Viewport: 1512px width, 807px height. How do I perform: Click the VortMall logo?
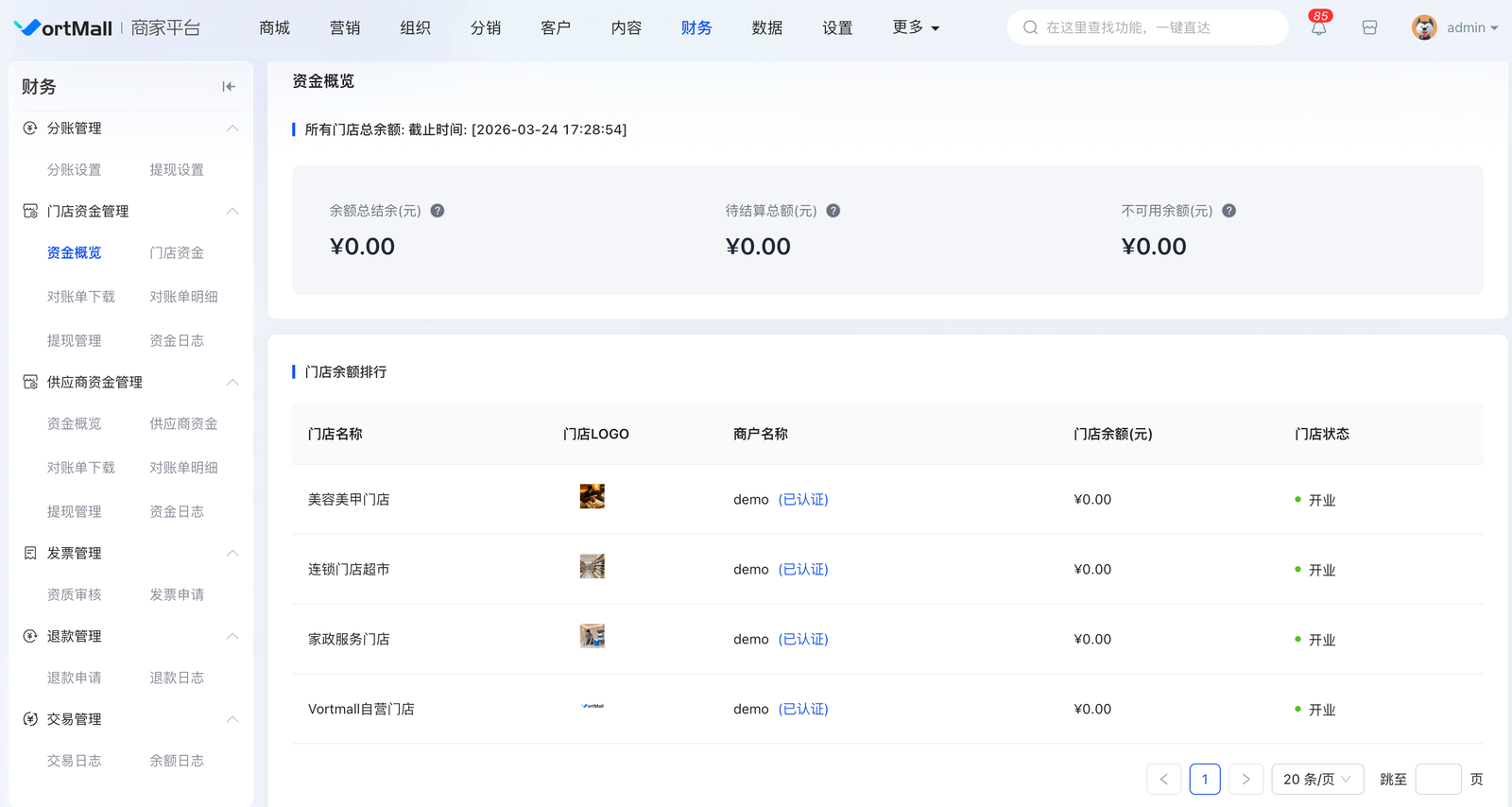[64, 28]
